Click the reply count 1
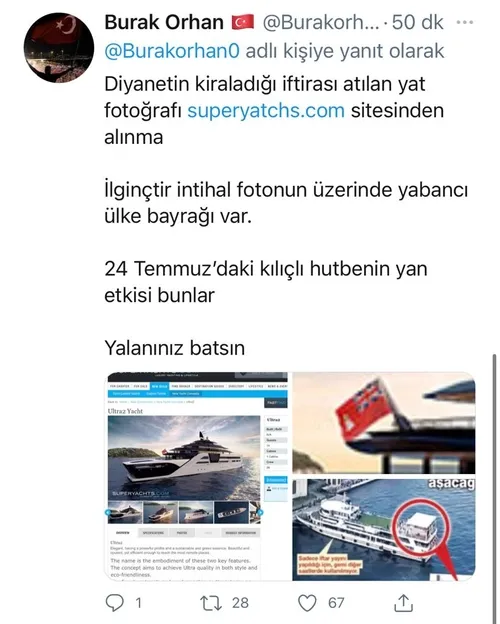The height and width of the screenshot is (624, 500). coord(139,603)
